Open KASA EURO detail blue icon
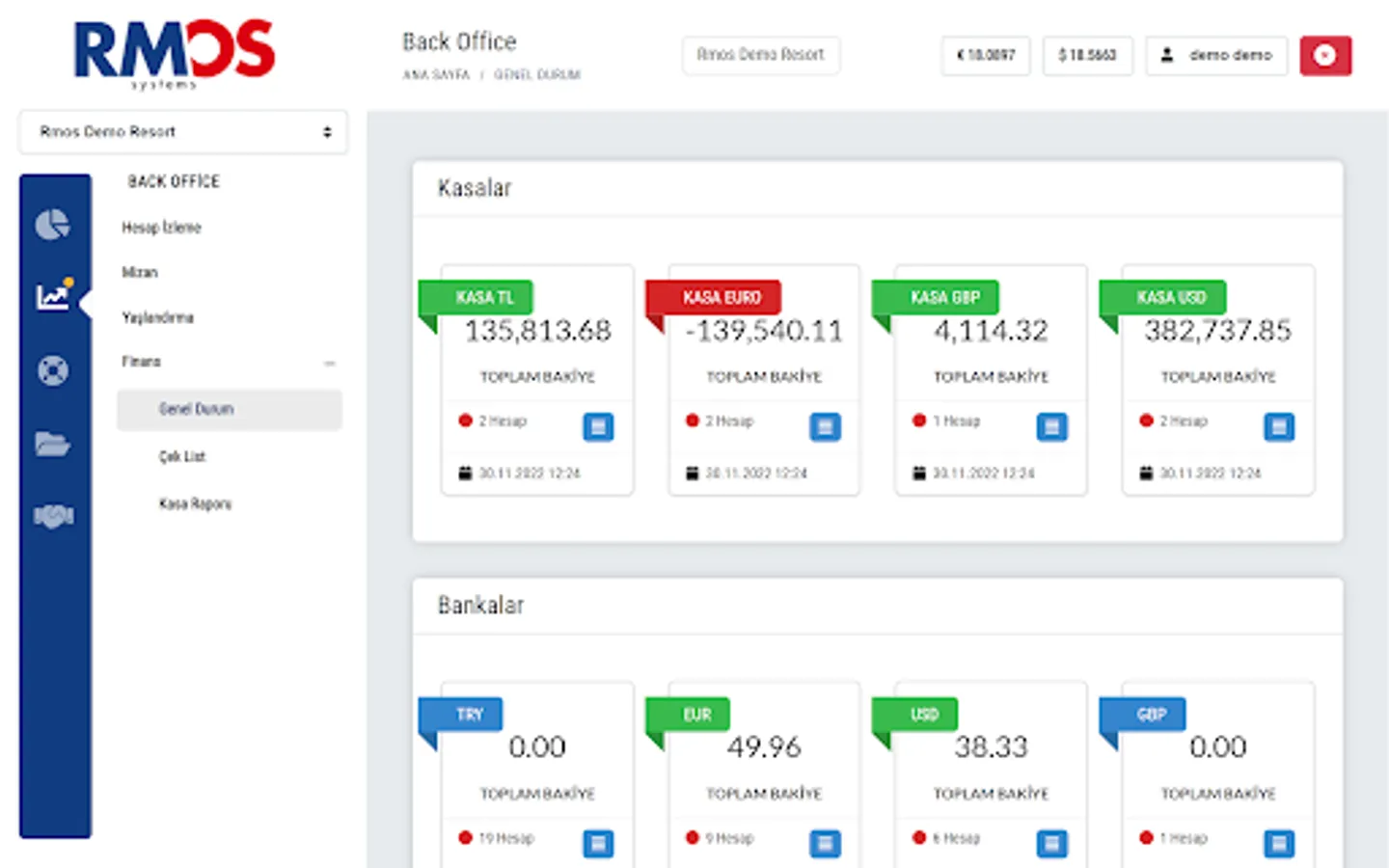Screen dimensions: 1389x868 pos(825,426)
